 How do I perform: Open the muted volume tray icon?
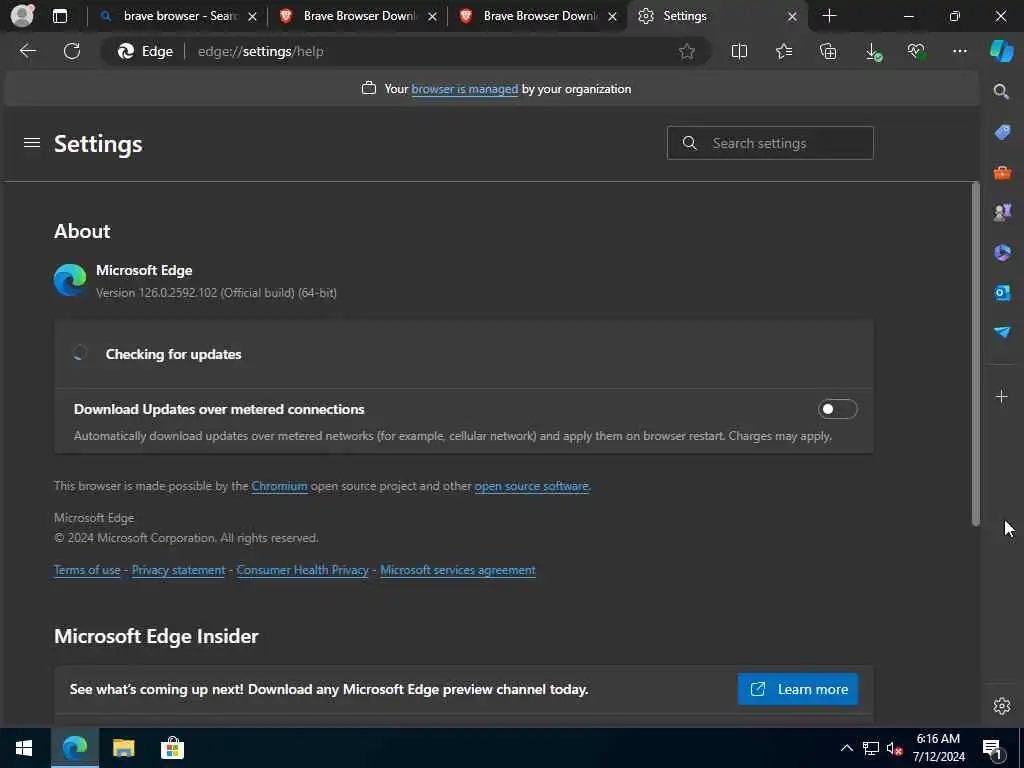pos(895,748)
